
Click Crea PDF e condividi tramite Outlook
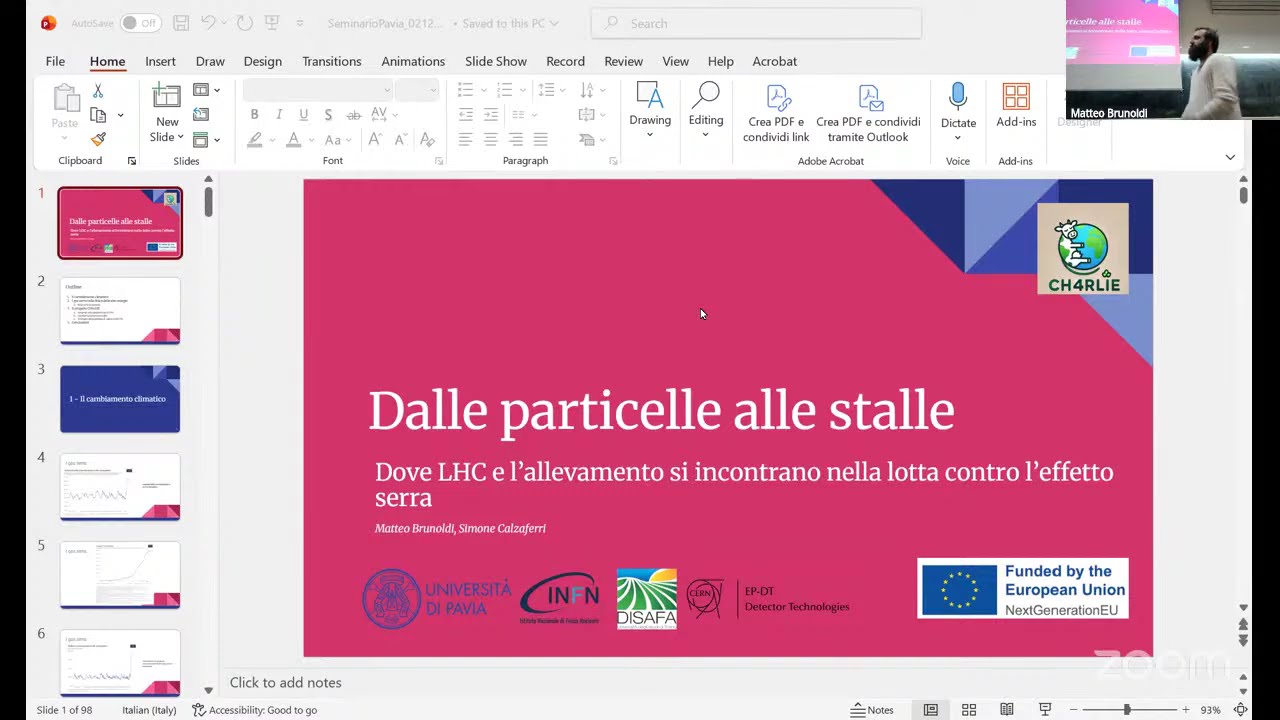tap(868, 113)
